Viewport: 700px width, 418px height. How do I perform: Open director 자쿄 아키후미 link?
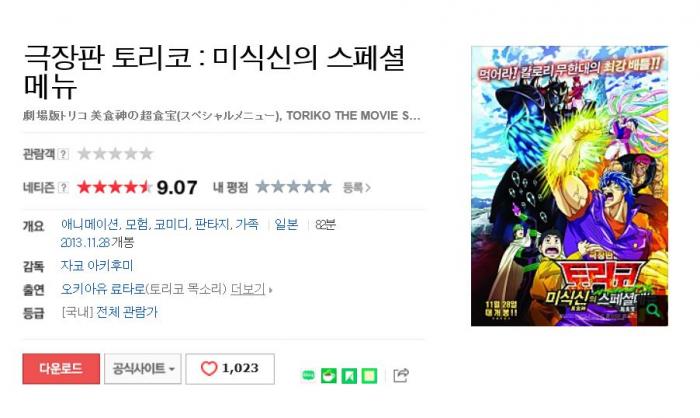click(x=97, y=266)
